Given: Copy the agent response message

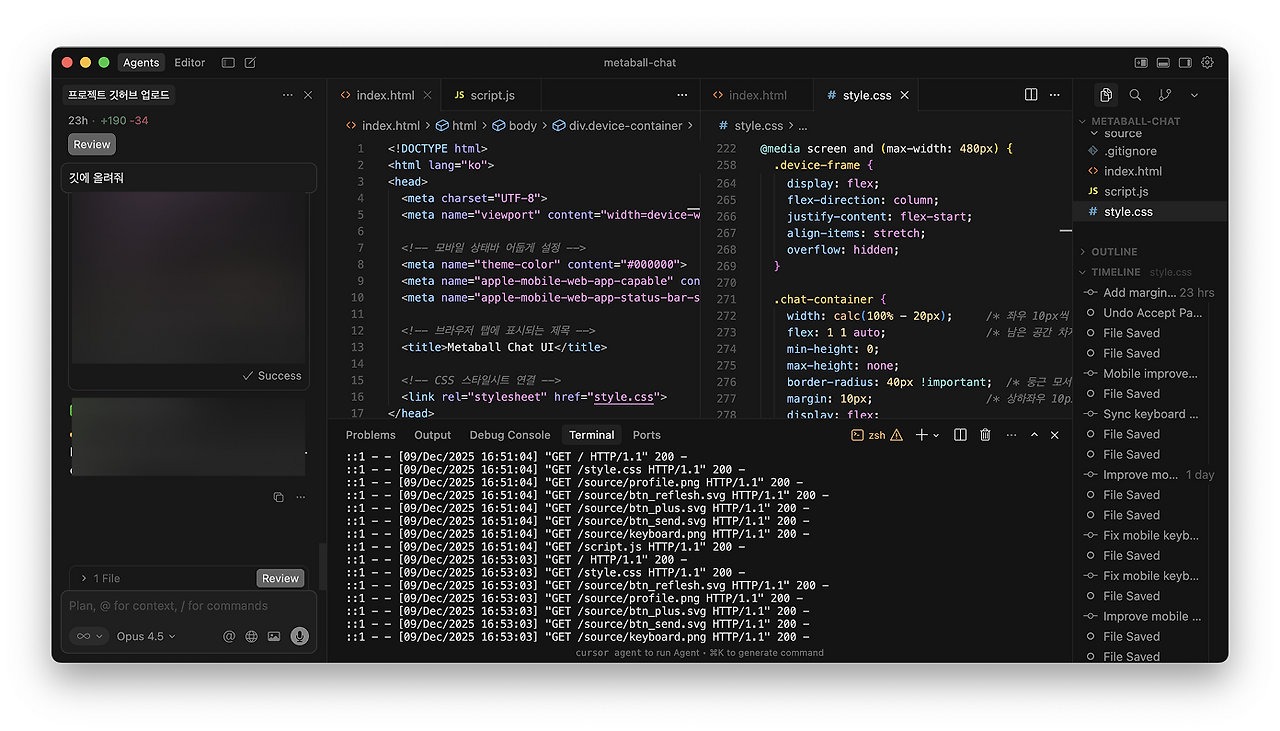Looking at the screenshot, I should click(x=279, y=497).
